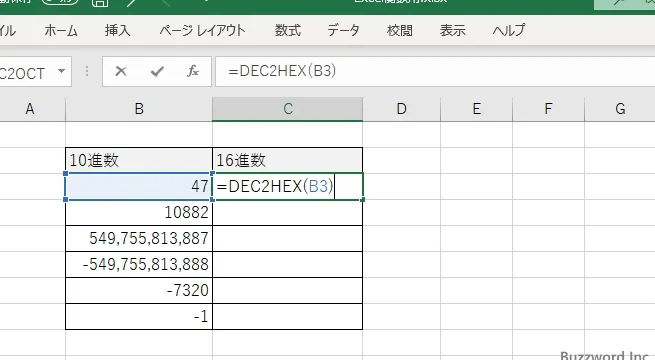The width and height of the screenshot is (655, 360).
Task: Select empty 16進数 cell beside -7320
Action: (287, 290)
